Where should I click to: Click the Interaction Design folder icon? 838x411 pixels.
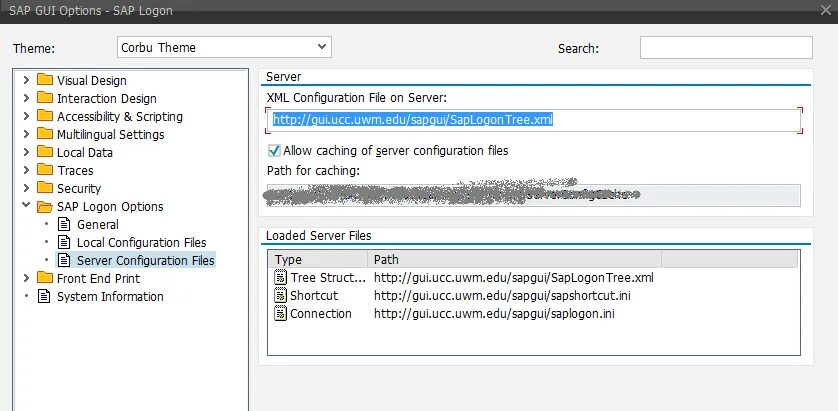point(45,98)
